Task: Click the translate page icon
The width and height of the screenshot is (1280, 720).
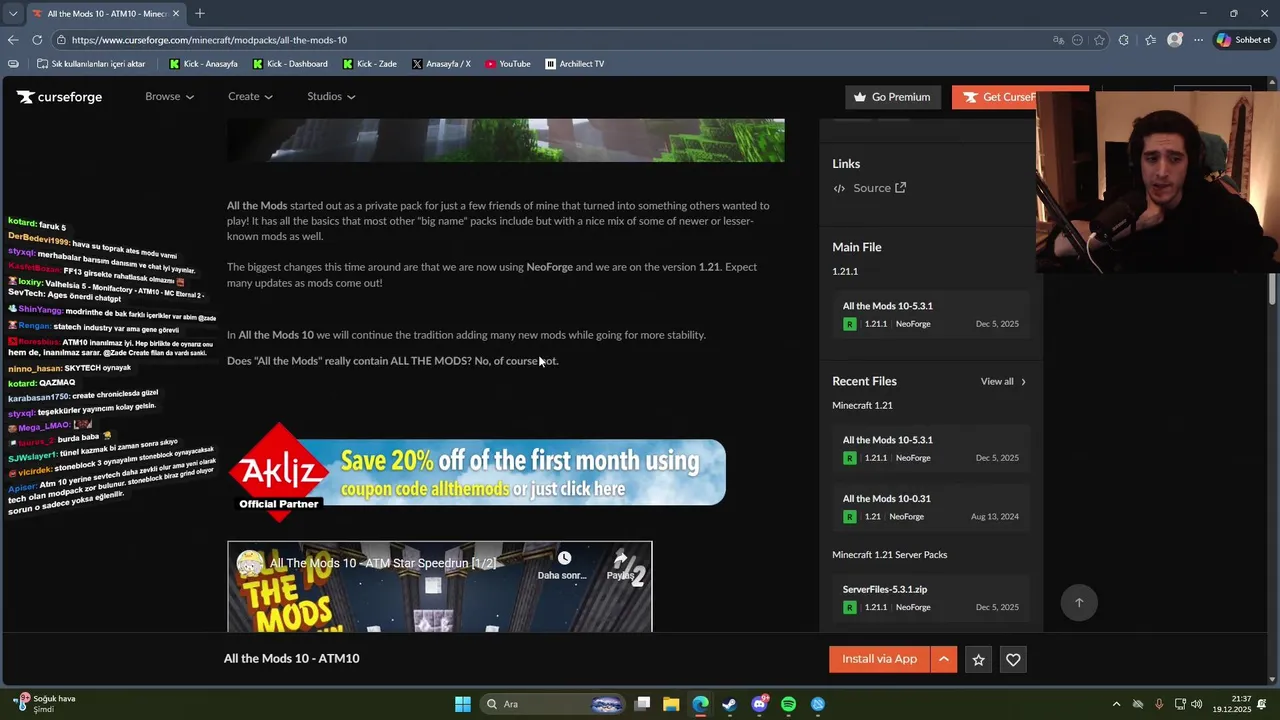Action: 1058,40
